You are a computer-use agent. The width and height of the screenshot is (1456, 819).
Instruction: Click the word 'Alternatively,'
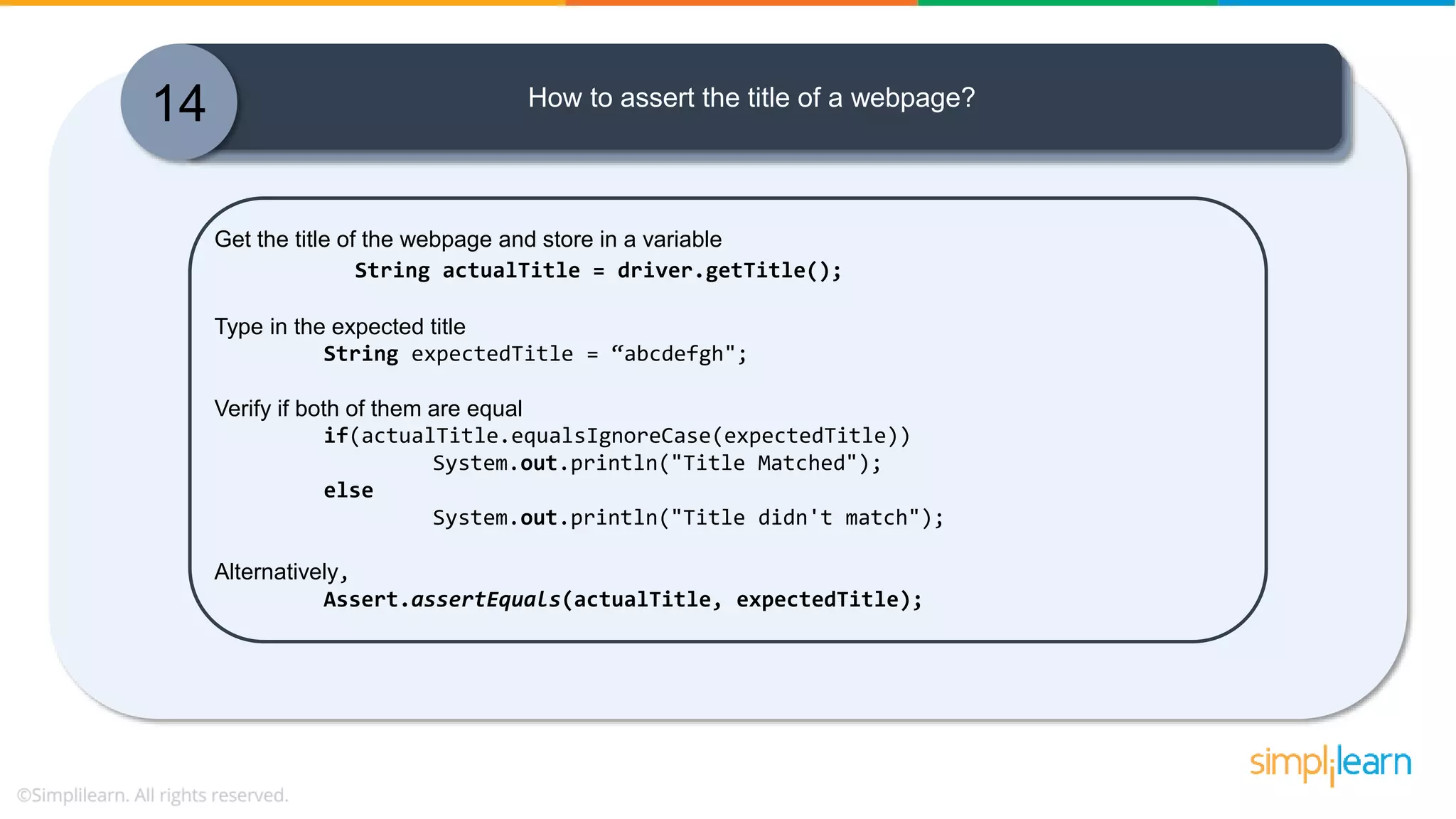[x=282, y=572]
